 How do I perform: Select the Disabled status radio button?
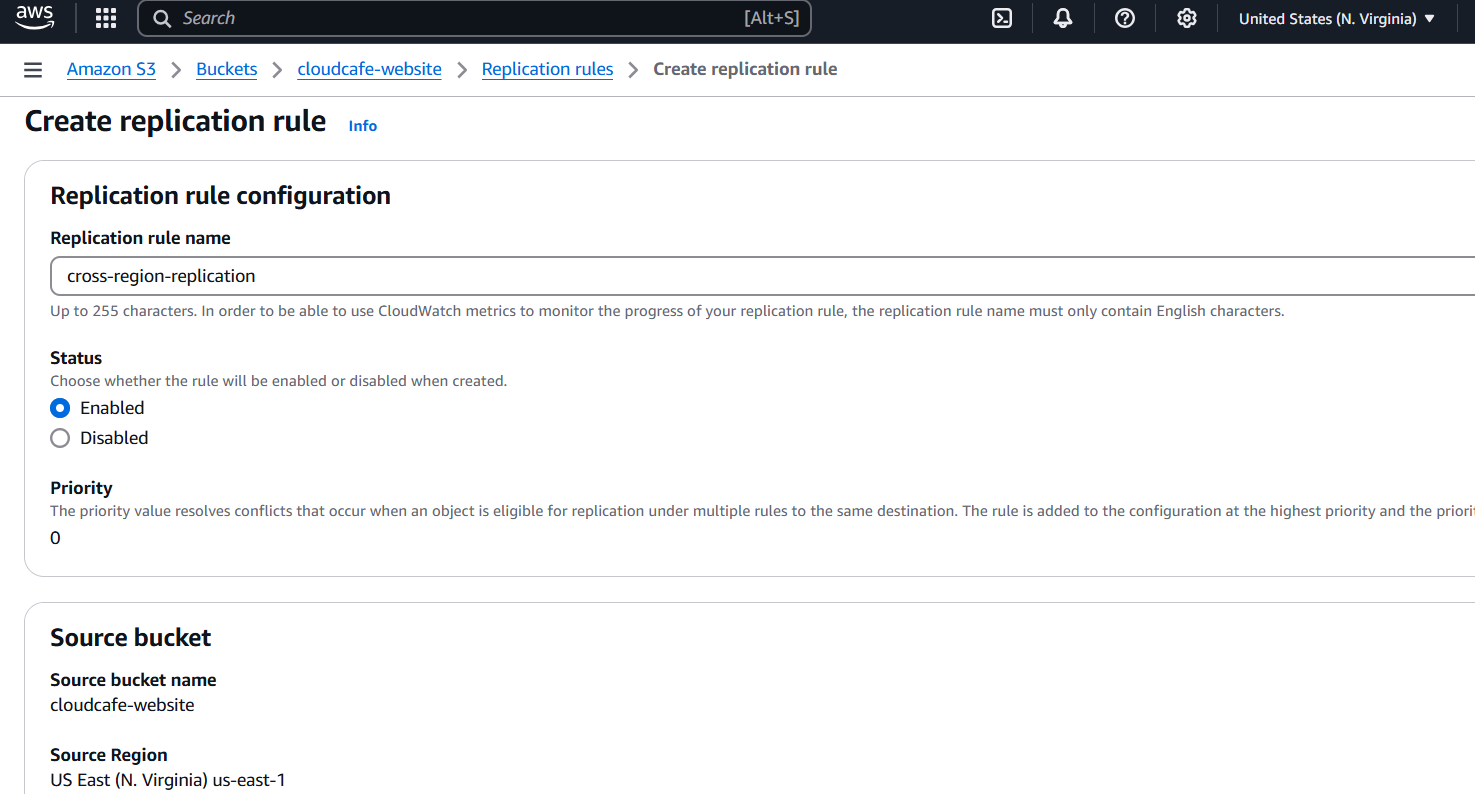60,438
